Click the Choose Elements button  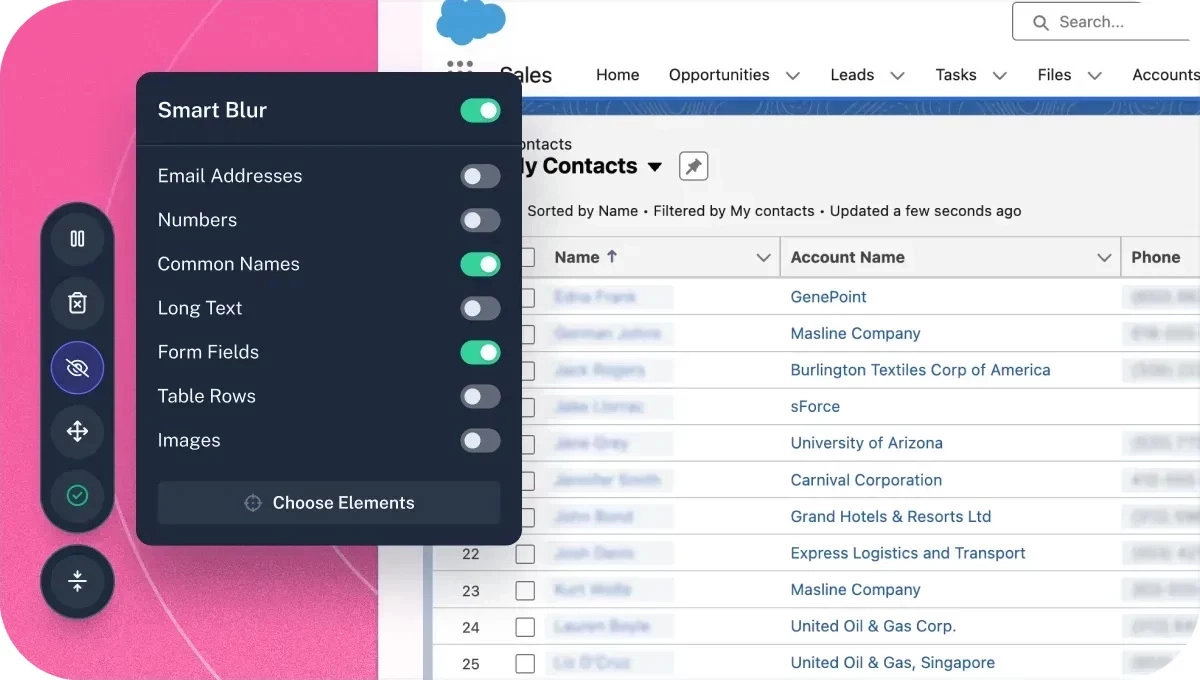click(x=329, y=503)
